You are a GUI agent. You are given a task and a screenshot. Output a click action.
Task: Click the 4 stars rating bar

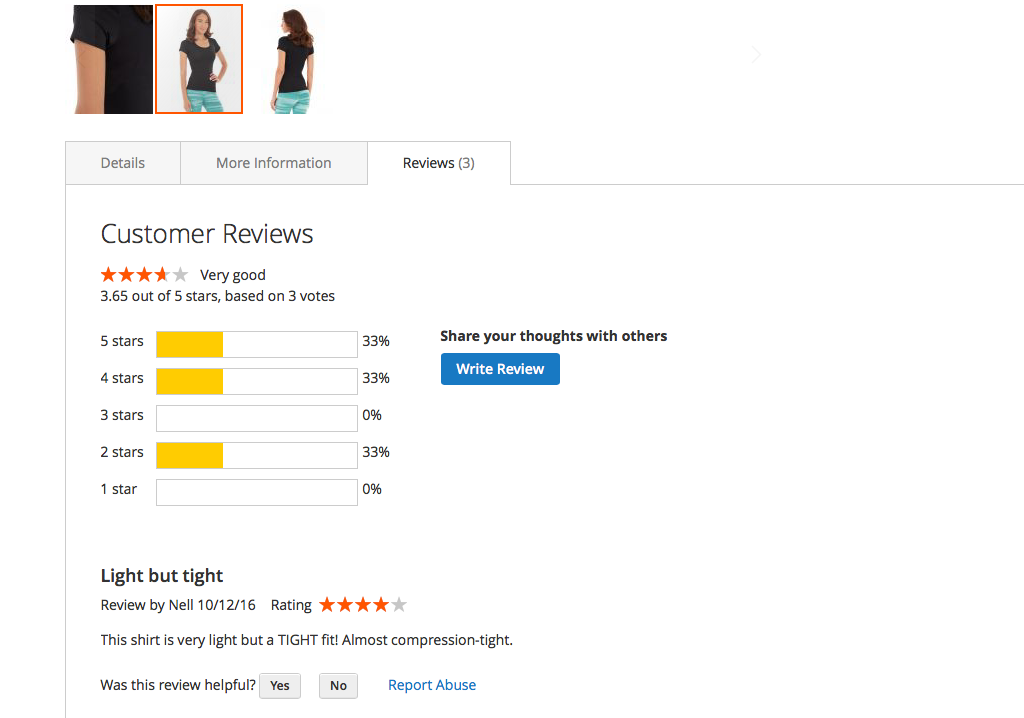pyautogui.click(x=257, y=382)
